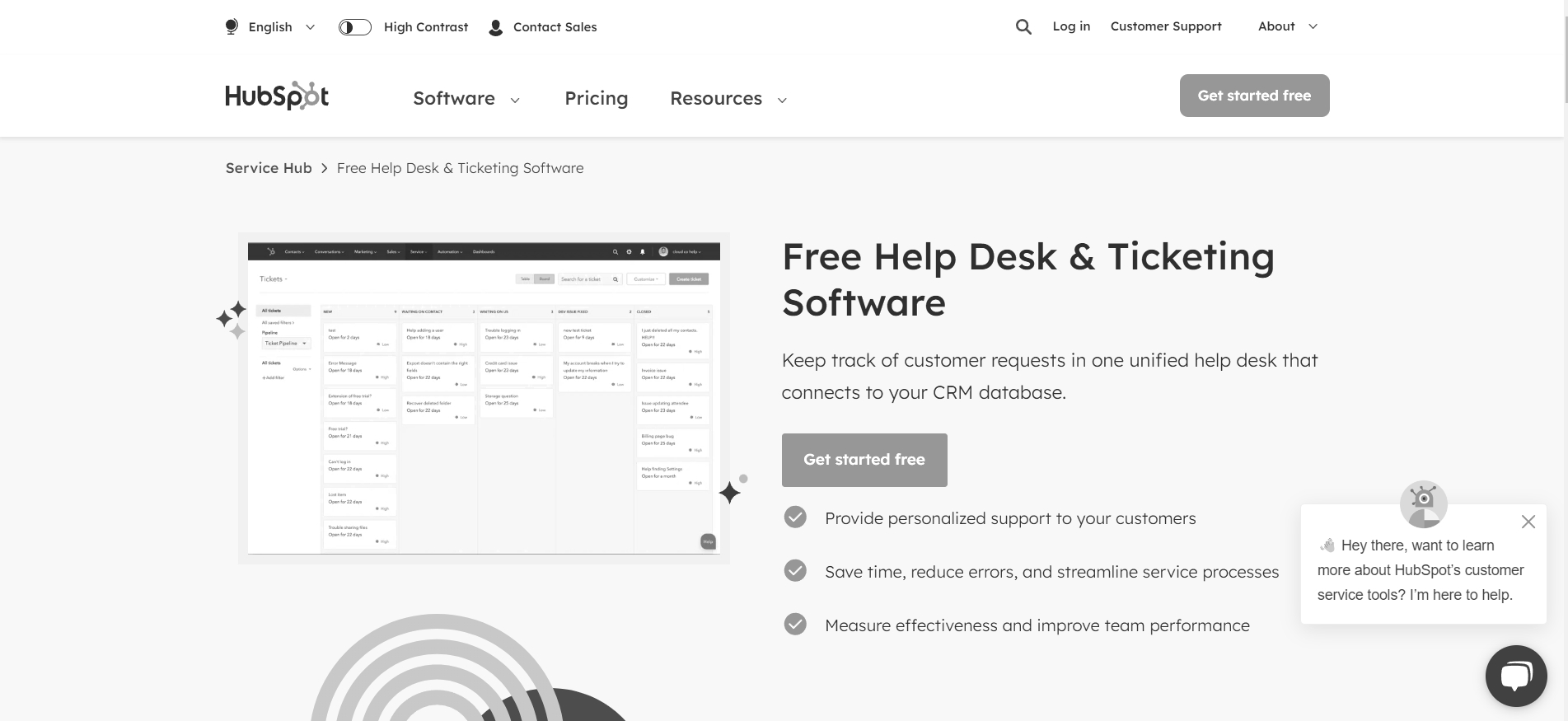1568x721 pixels.
Task: Click checkmark beside Measure effectiveness bullet
Action: coord(794,624)
